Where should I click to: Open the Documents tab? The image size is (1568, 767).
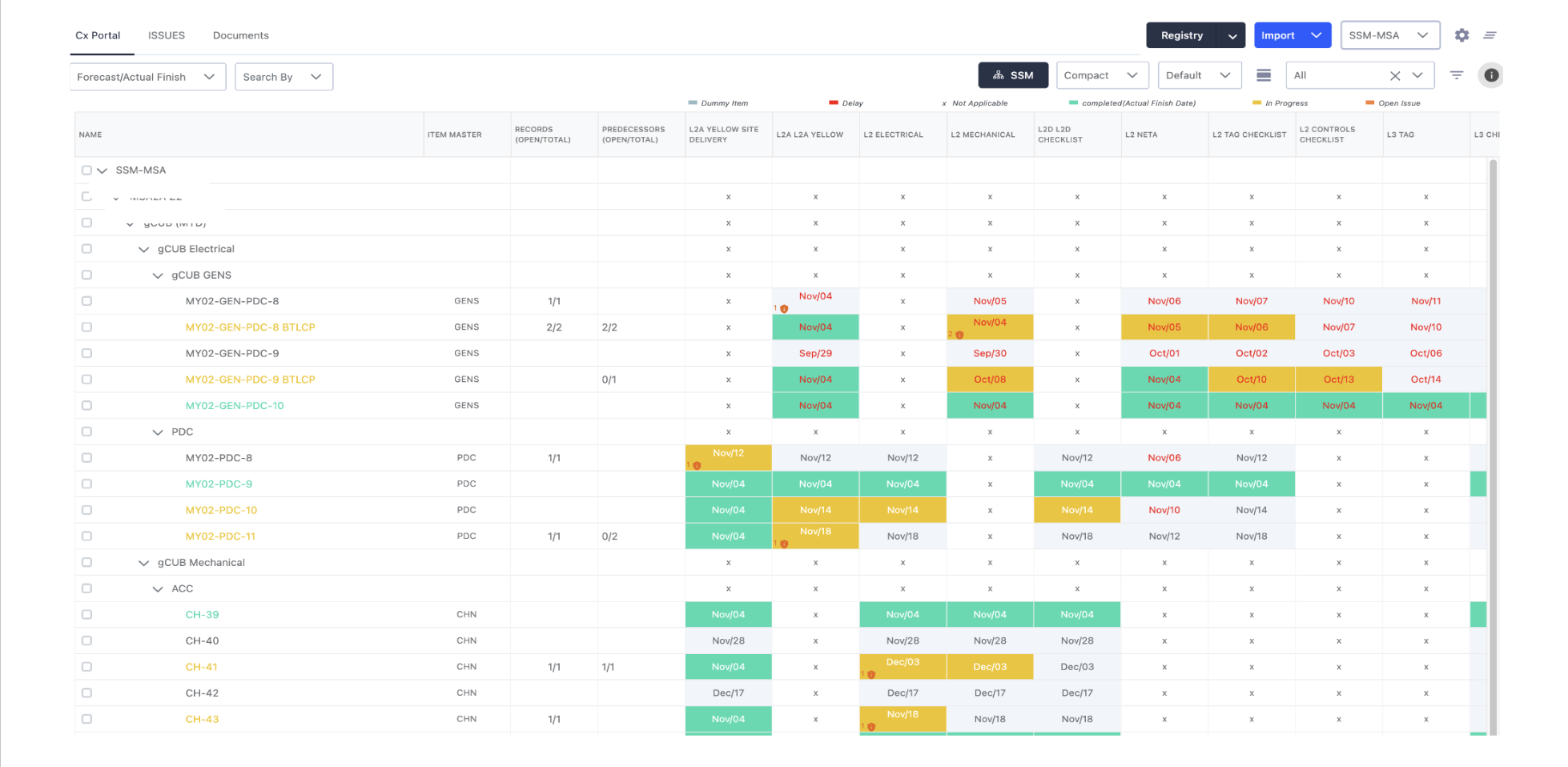(x=240, y=35)
